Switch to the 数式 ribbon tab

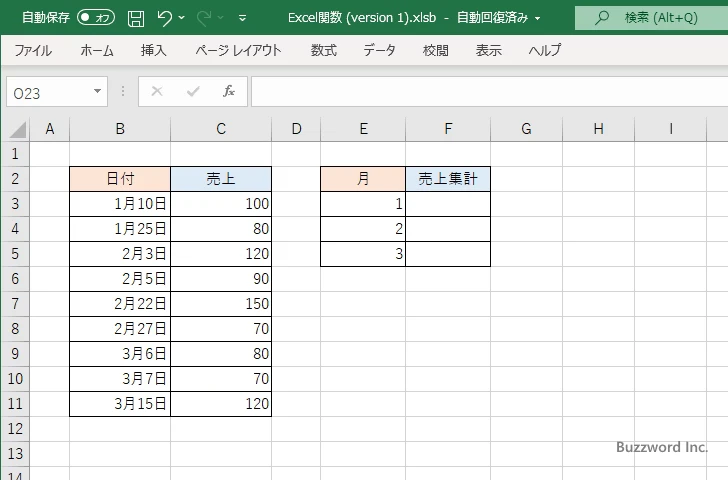(324, 50)
